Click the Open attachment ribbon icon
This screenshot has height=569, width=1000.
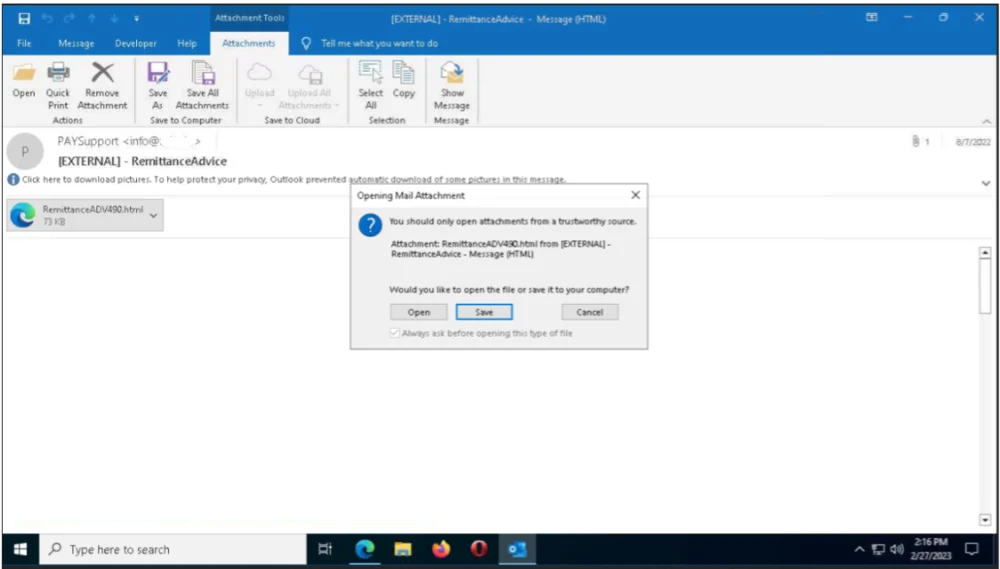24,73
